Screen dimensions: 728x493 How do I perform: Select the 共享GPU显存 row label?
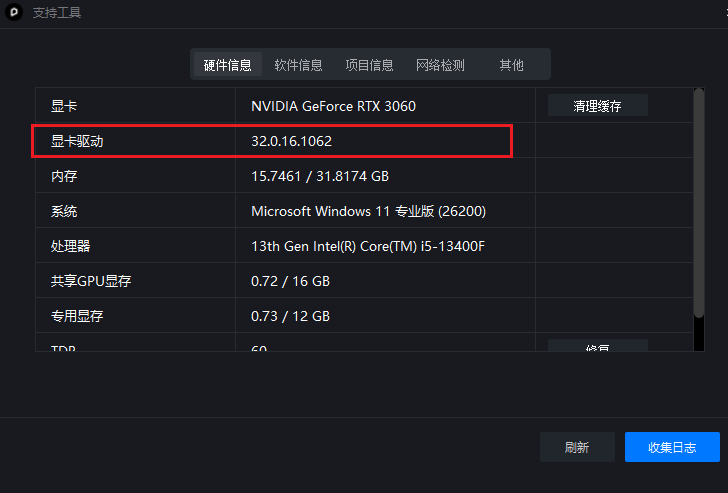[91, 281]
